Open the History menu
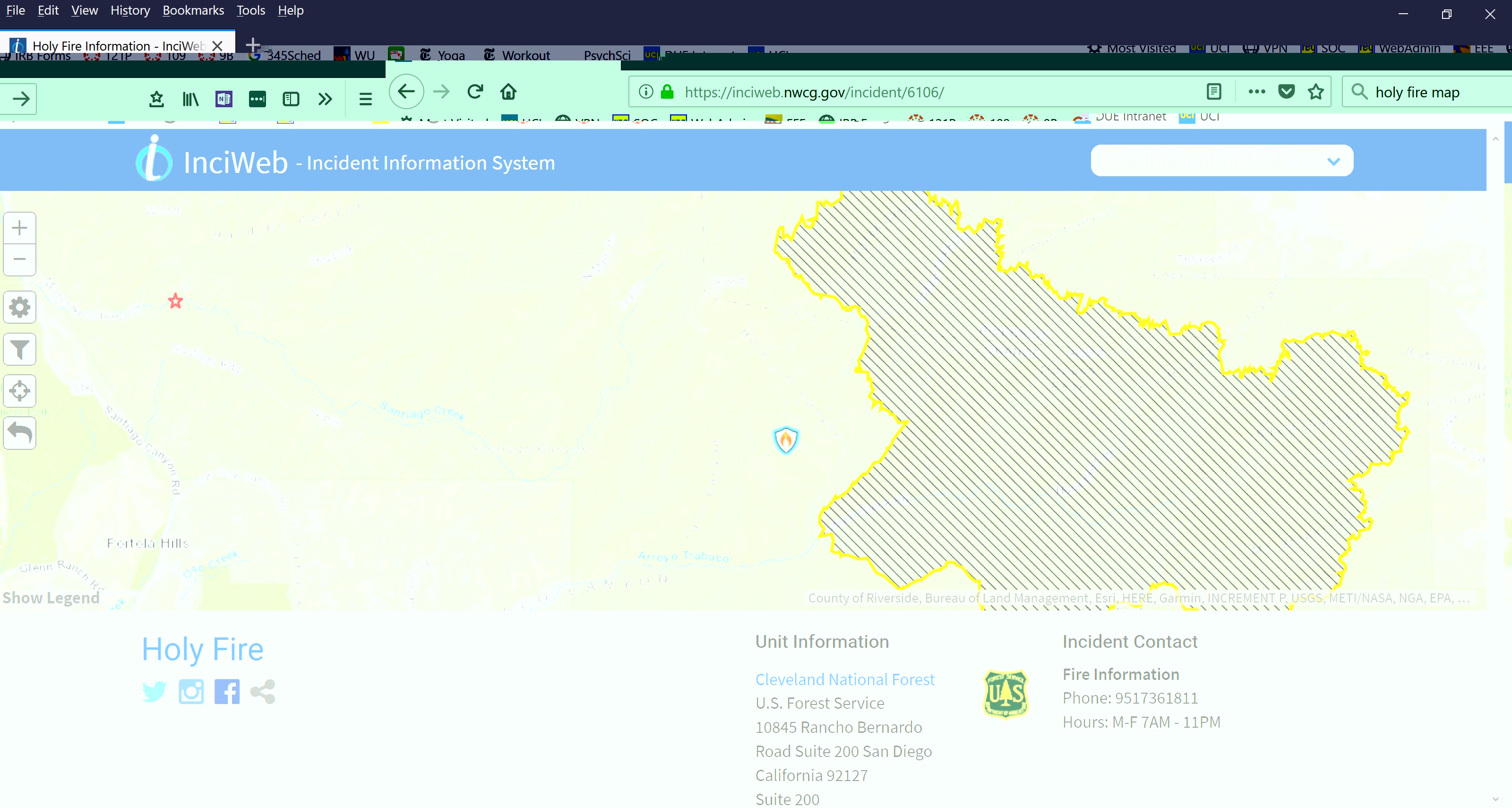1512x808 pixels. 130,10
